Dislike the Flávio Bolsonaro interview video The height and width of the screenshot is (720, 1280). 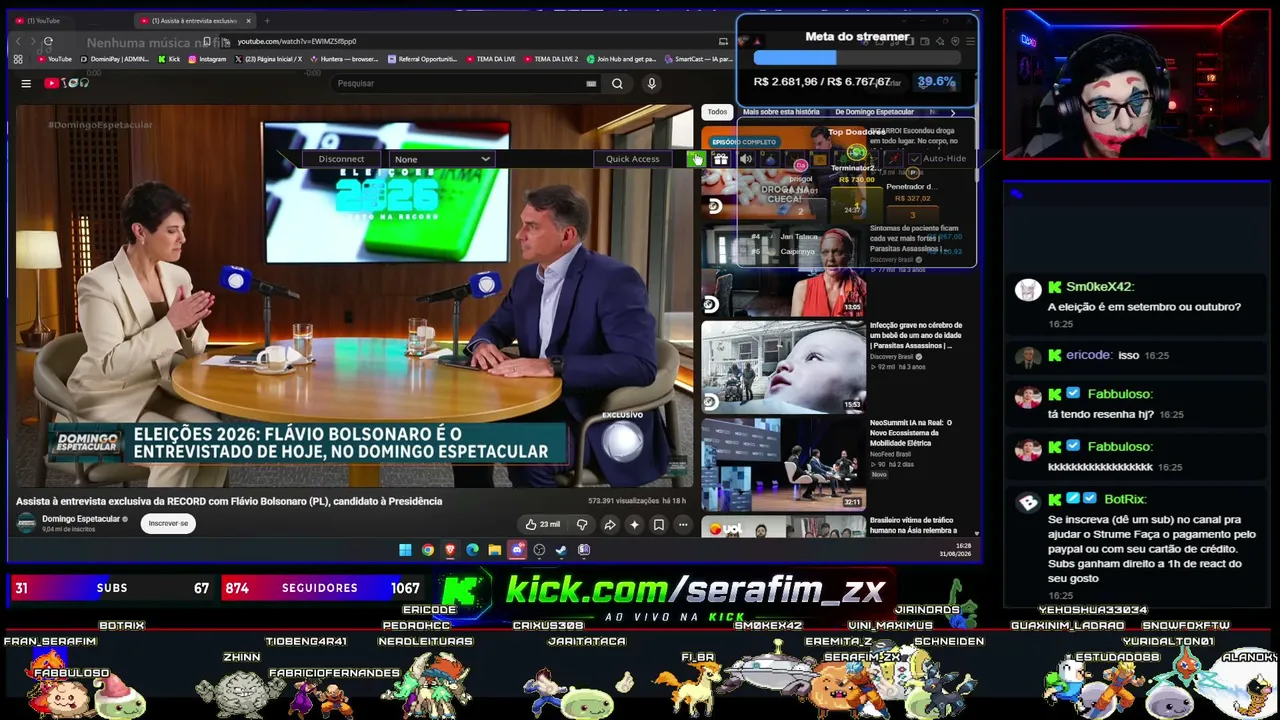(x=582, y=524)
